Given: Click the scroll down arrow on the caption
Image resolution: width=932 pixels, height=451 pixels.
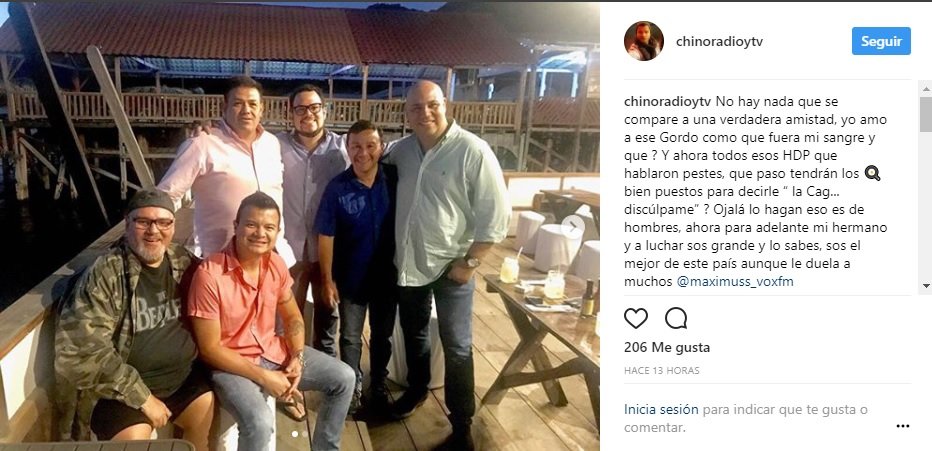Looking at the screenshot, I should [925, 286].
